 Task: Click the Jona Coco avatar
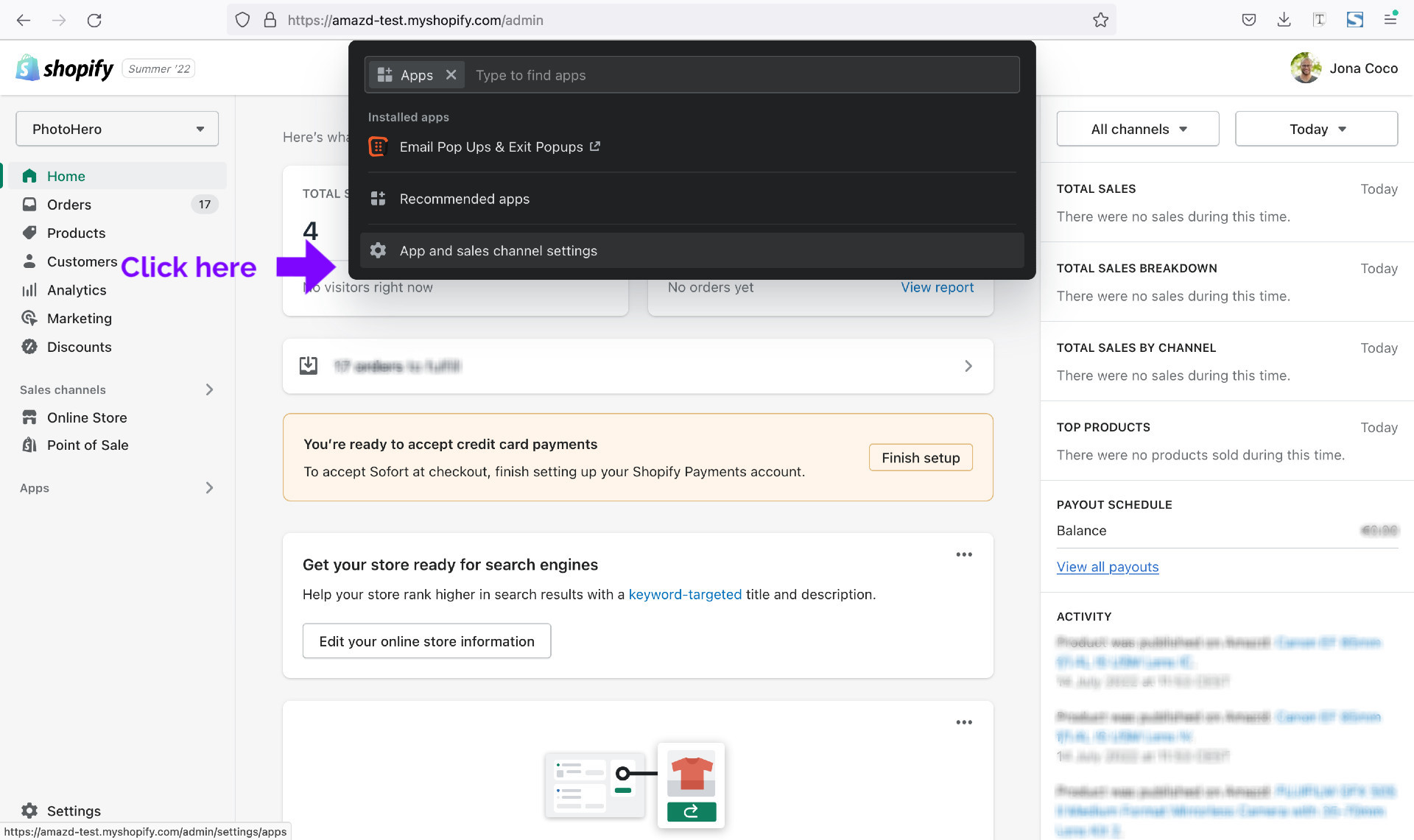pos(1306,68)
